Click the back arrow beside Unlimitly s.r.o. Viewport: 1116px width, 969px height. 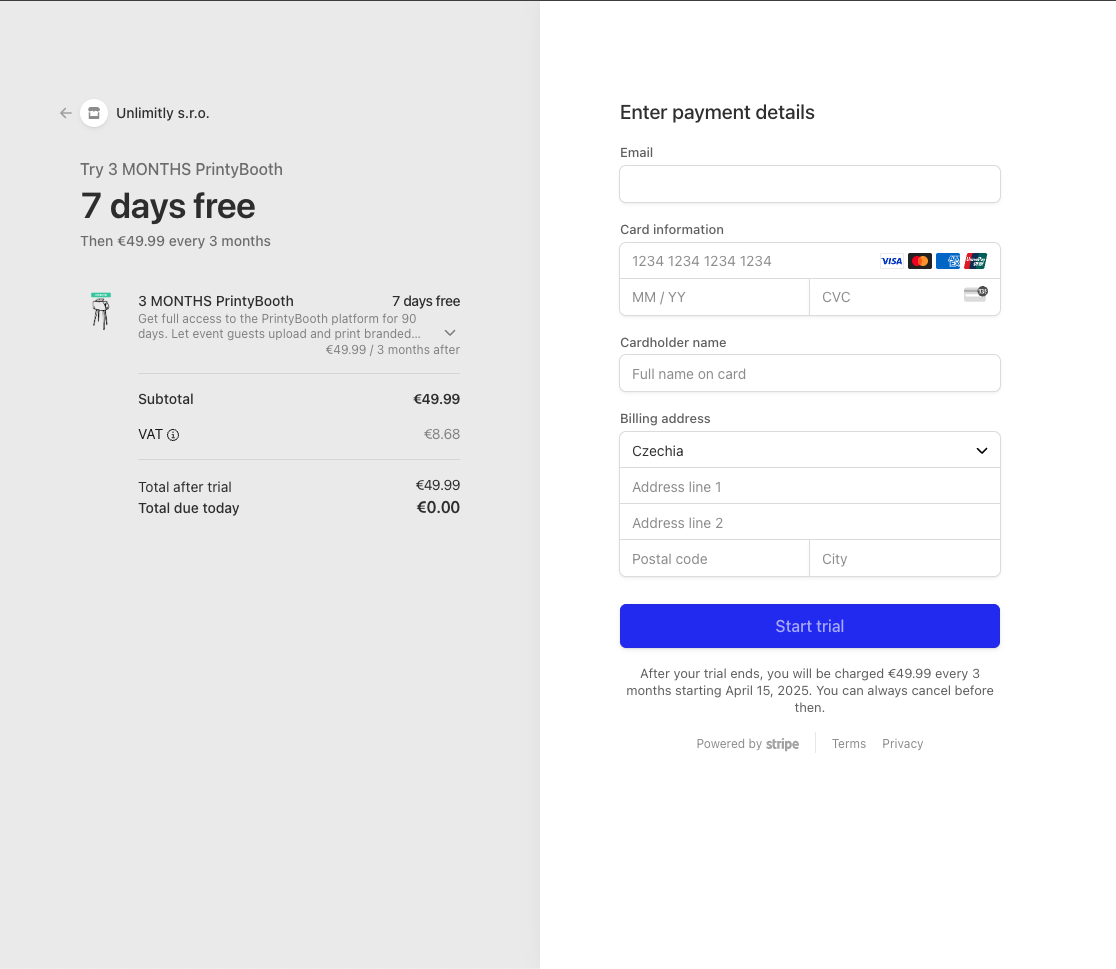pyautogui.click(x=65, y=113)
